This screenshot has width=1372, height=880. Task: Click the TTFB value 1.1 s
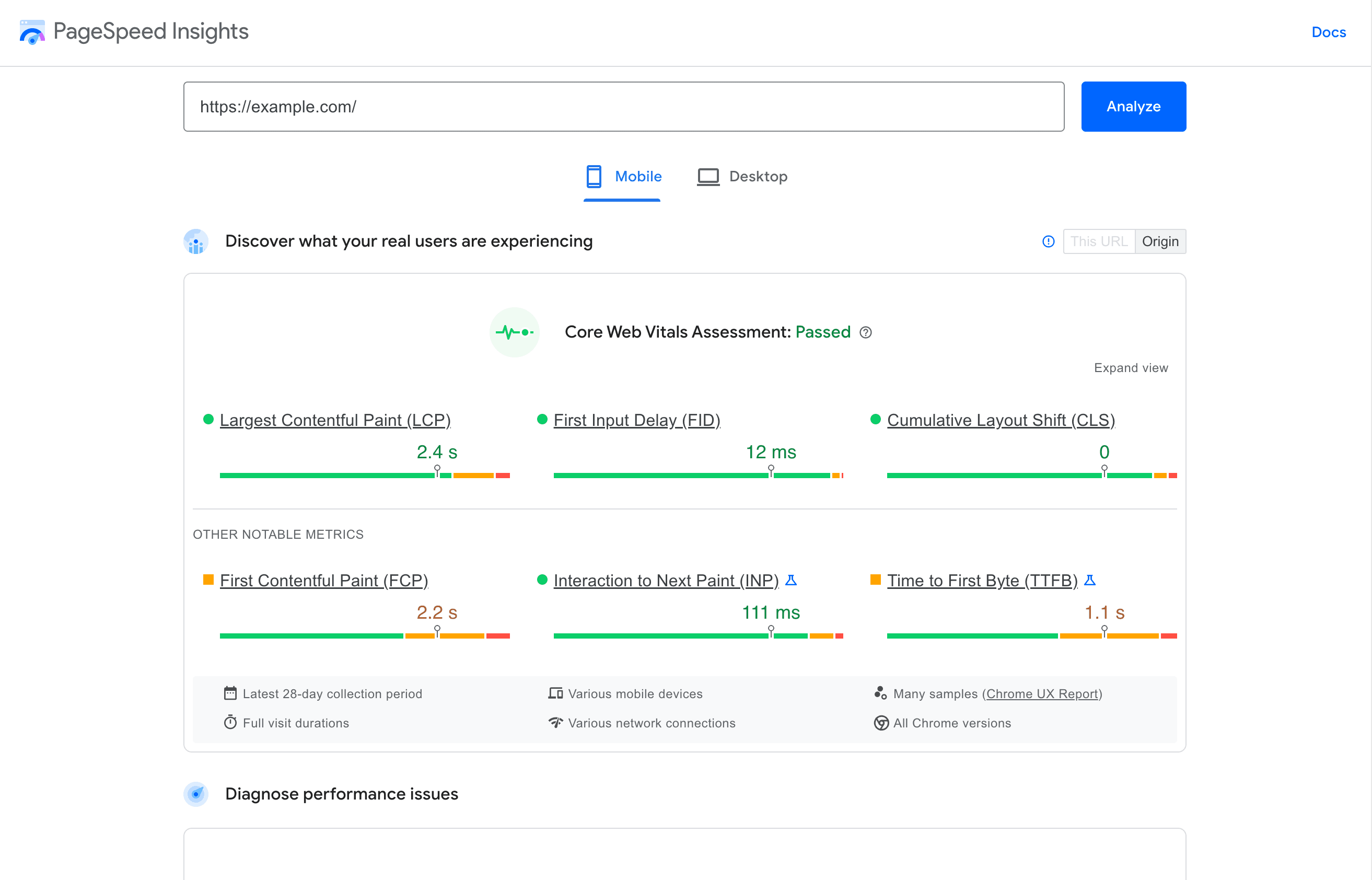1104,612
